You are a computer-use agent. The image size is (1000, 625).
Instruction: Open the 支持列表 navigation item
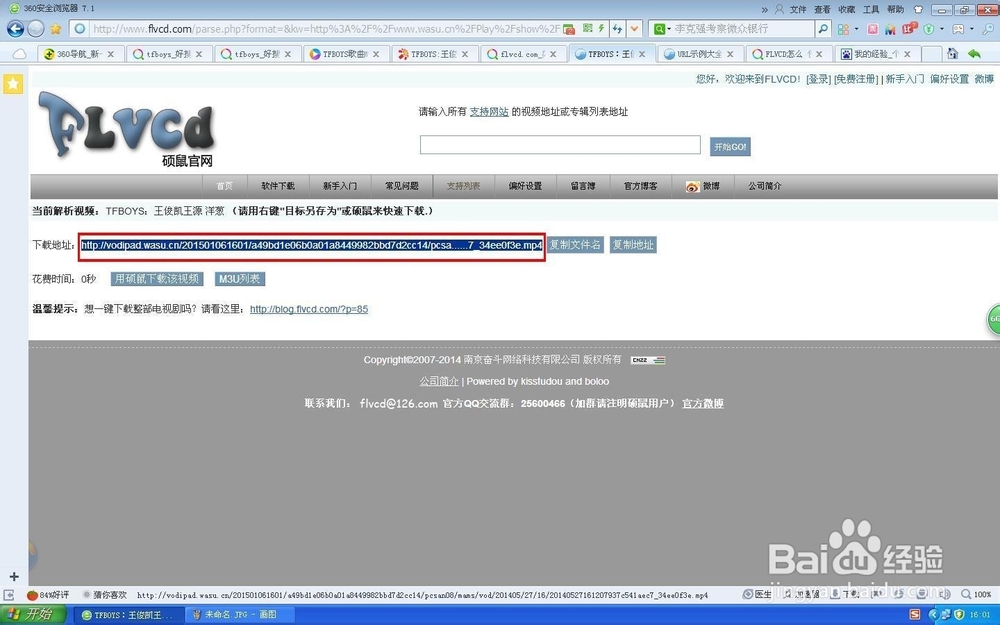click(463, 186)
